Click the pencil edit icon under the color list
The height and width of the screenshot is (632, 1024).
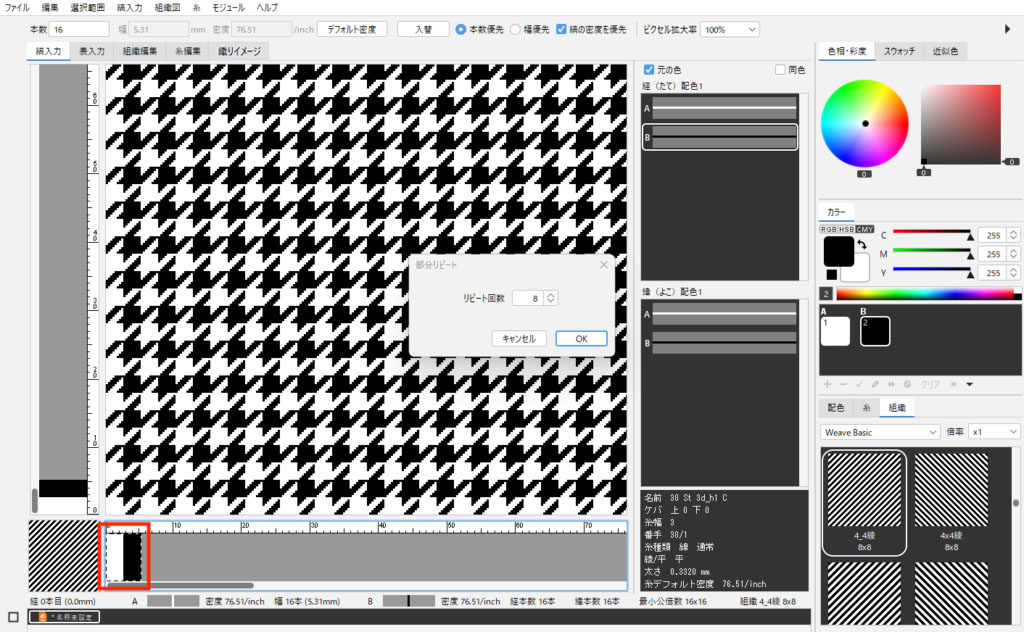(875, 384)
